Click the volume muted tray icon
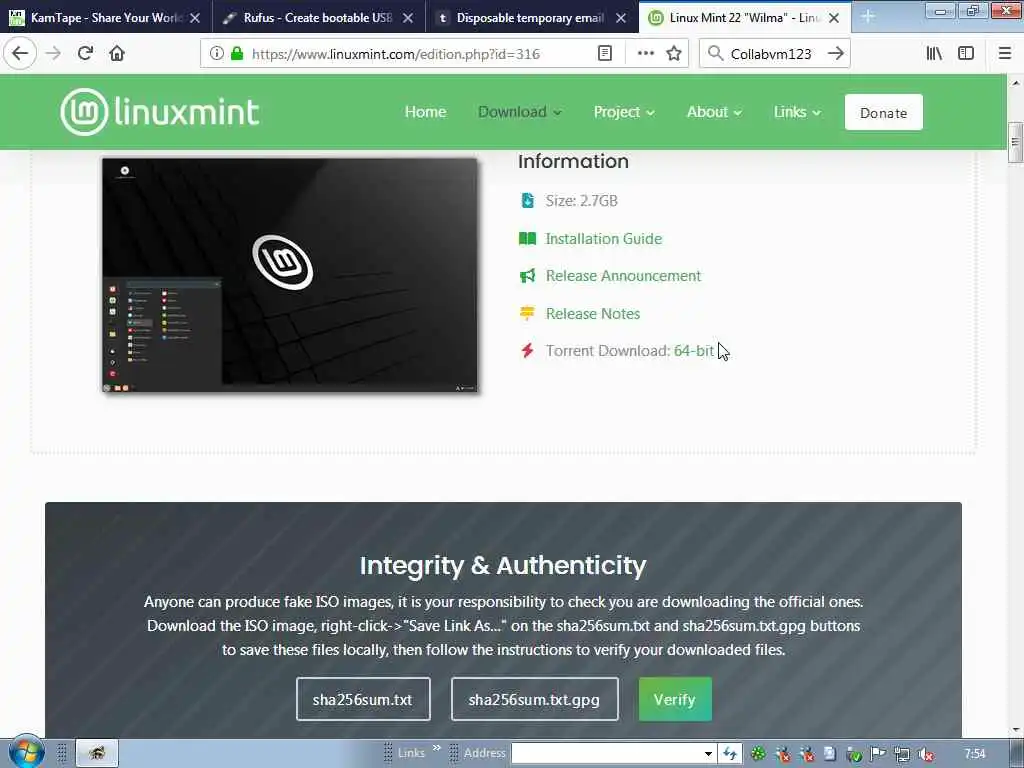The height and width of the screenshot is (768, 1024). pos(926,754)
